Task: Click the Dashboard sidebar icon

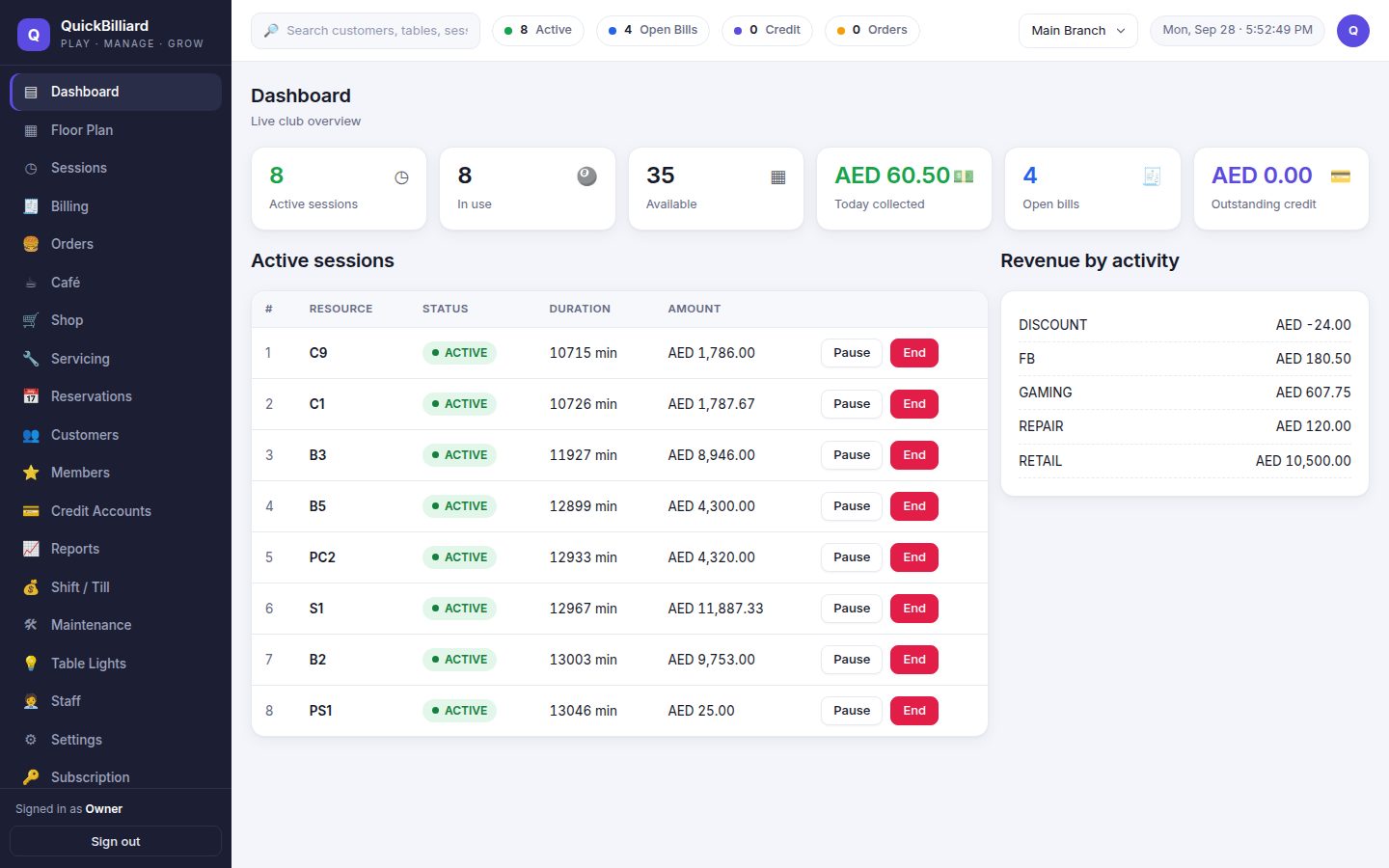Action: (31, 92)
